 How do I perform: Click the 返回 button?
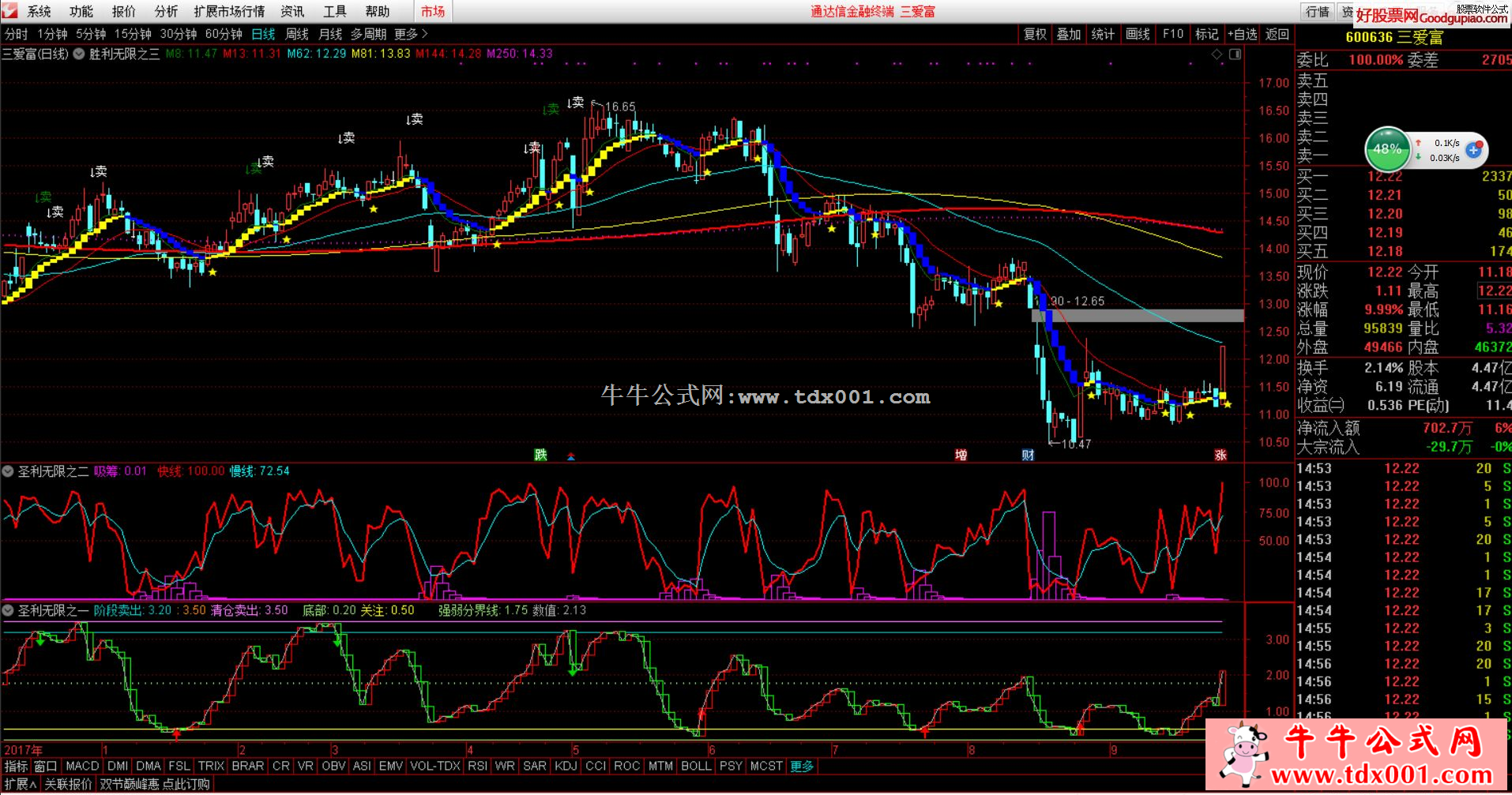[x=1277, y=34]
